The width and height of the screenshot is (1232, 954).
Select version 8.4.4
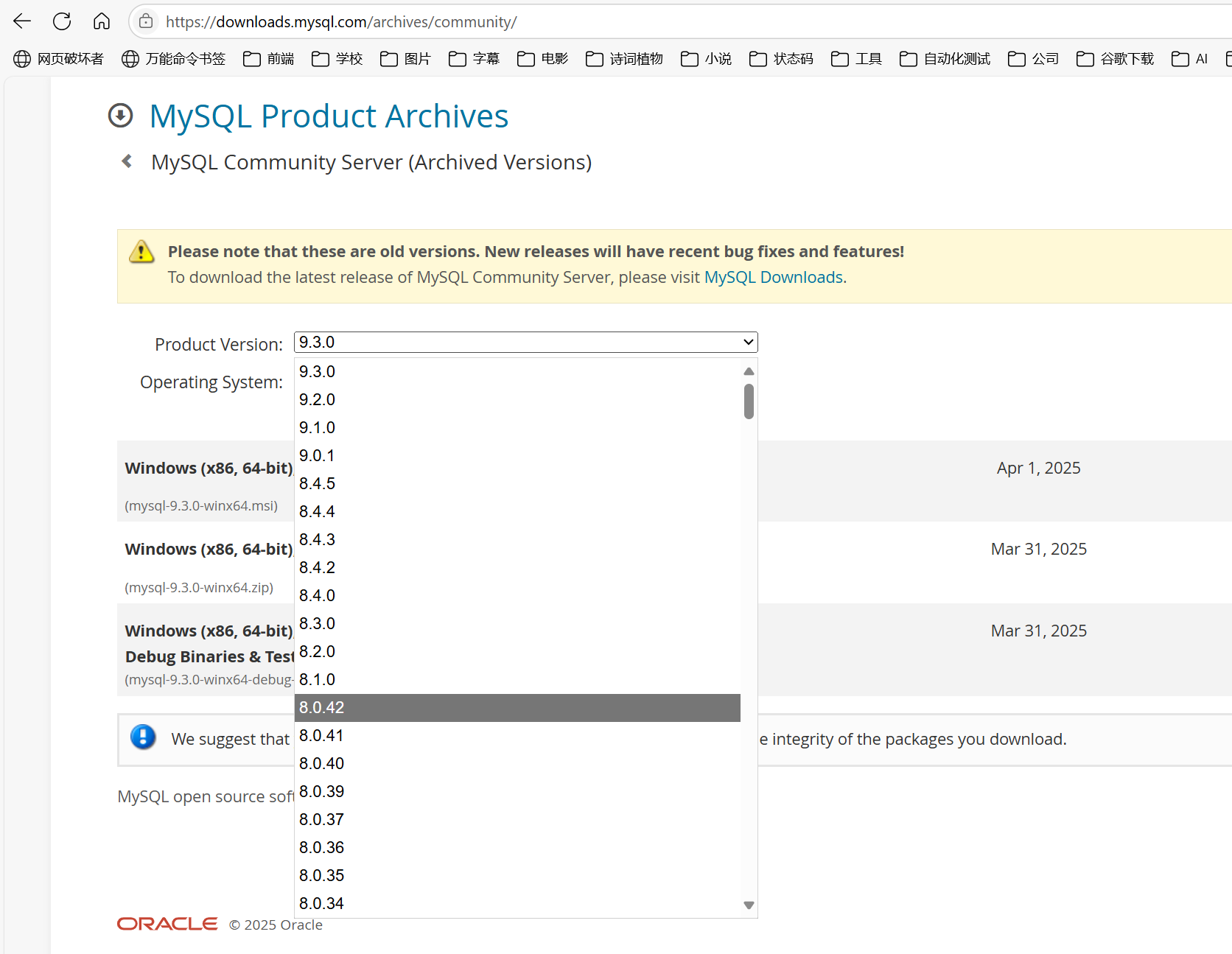[x=517, y=511]
